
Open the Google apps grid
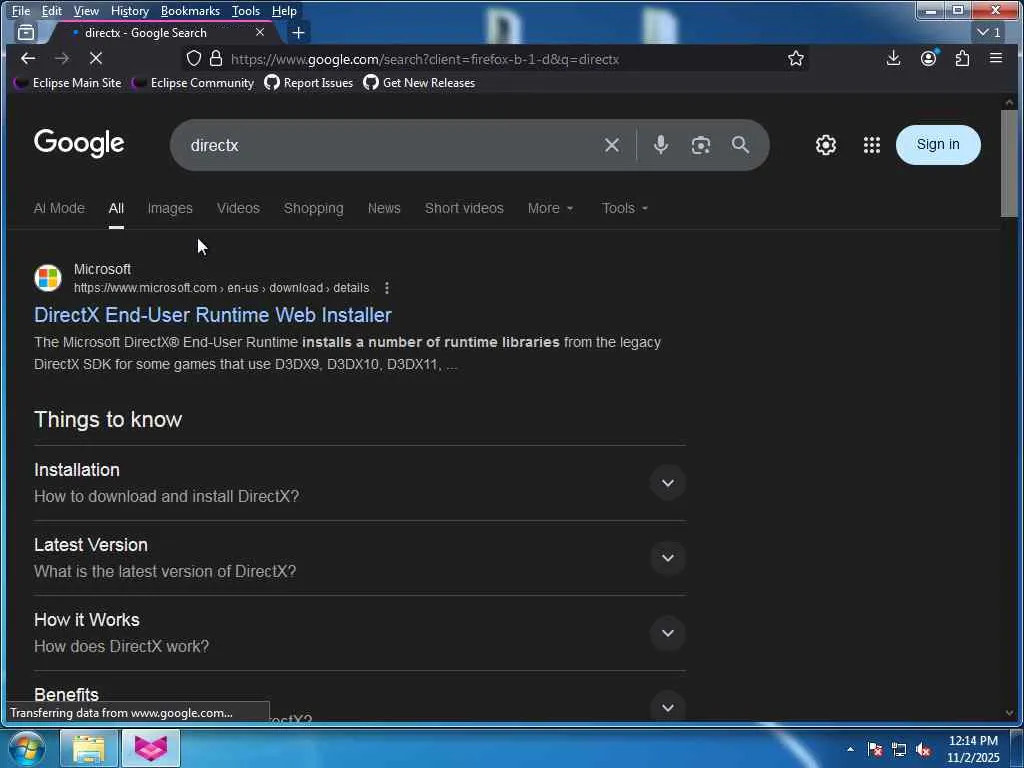click(872, 145)
